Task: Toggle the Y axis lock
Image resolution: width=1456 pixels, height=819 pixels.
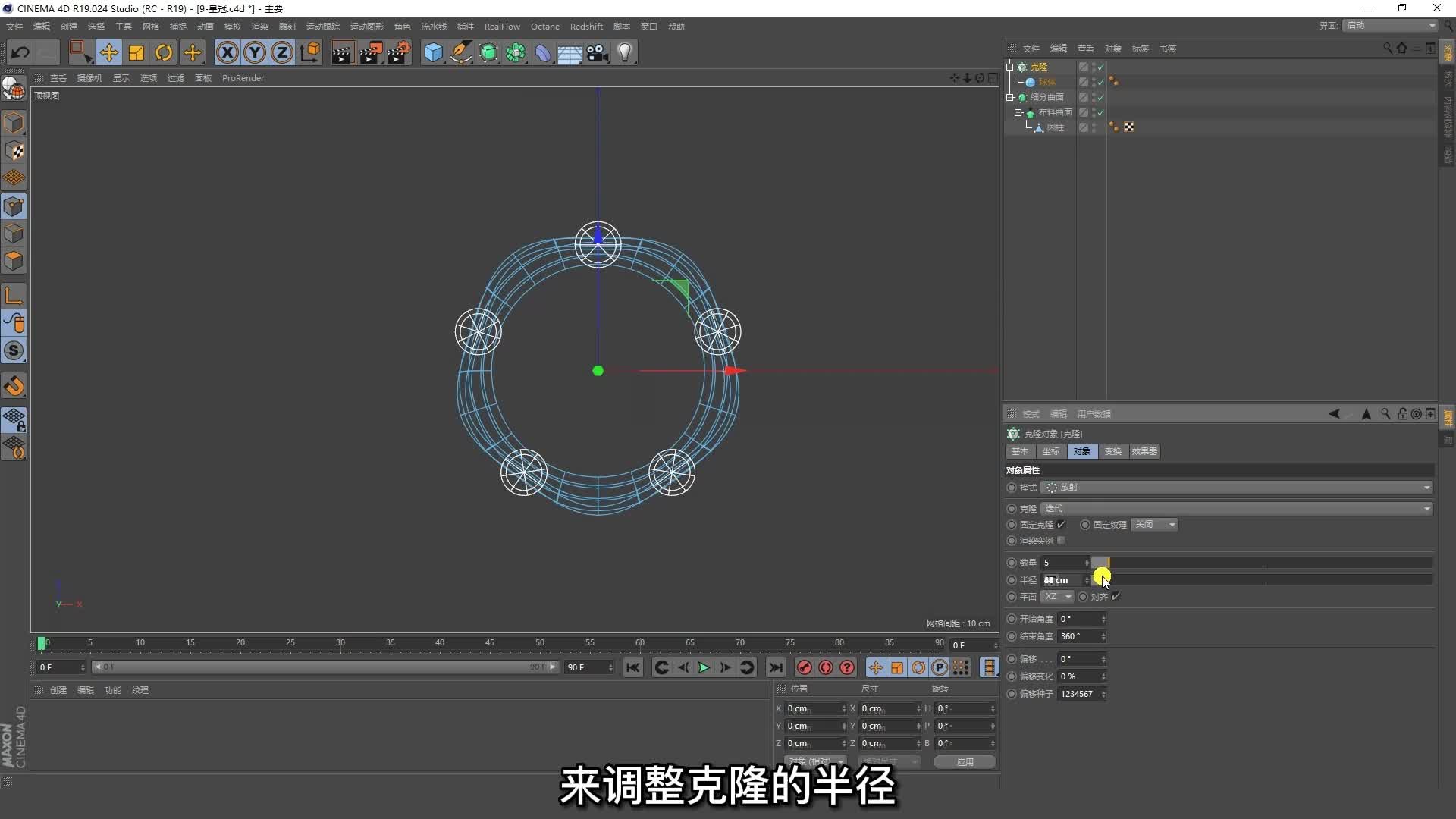Action: [255, 52]
